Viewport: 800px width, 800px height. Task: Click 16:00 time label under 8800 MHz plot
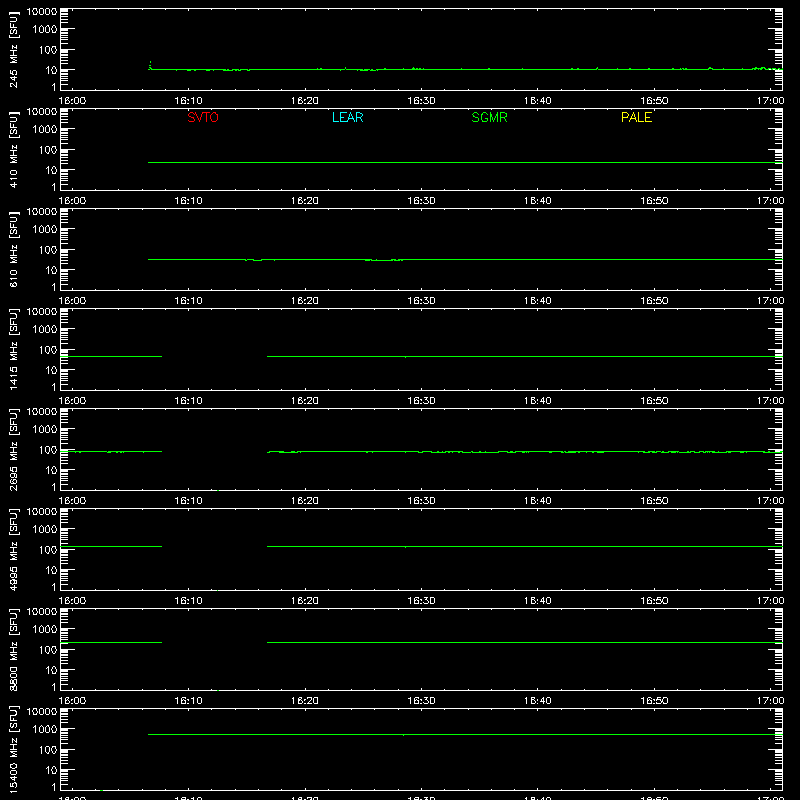tap(72, 701)
